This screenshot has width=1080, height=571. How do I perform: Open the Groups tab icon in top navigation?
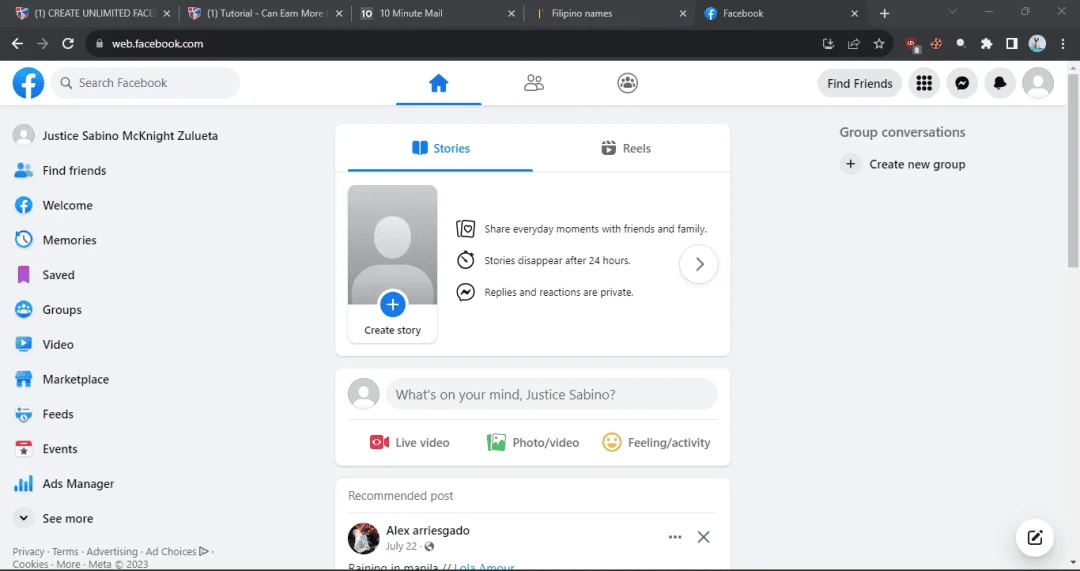627,83
